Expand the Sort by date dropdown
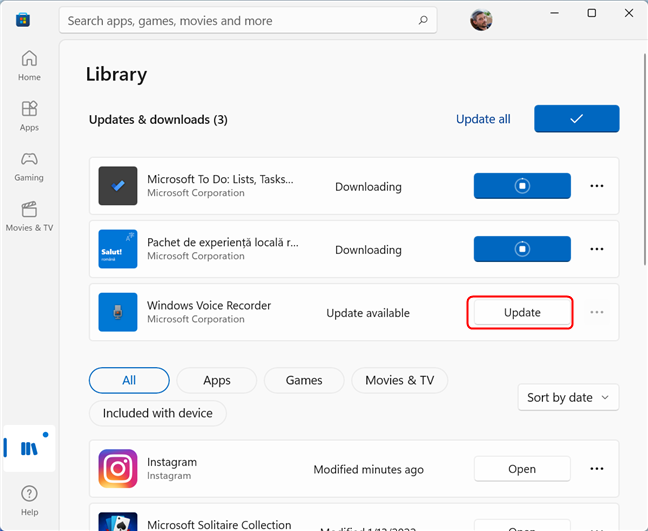Viewport: 648px width, 531px height. click(568, 398)
